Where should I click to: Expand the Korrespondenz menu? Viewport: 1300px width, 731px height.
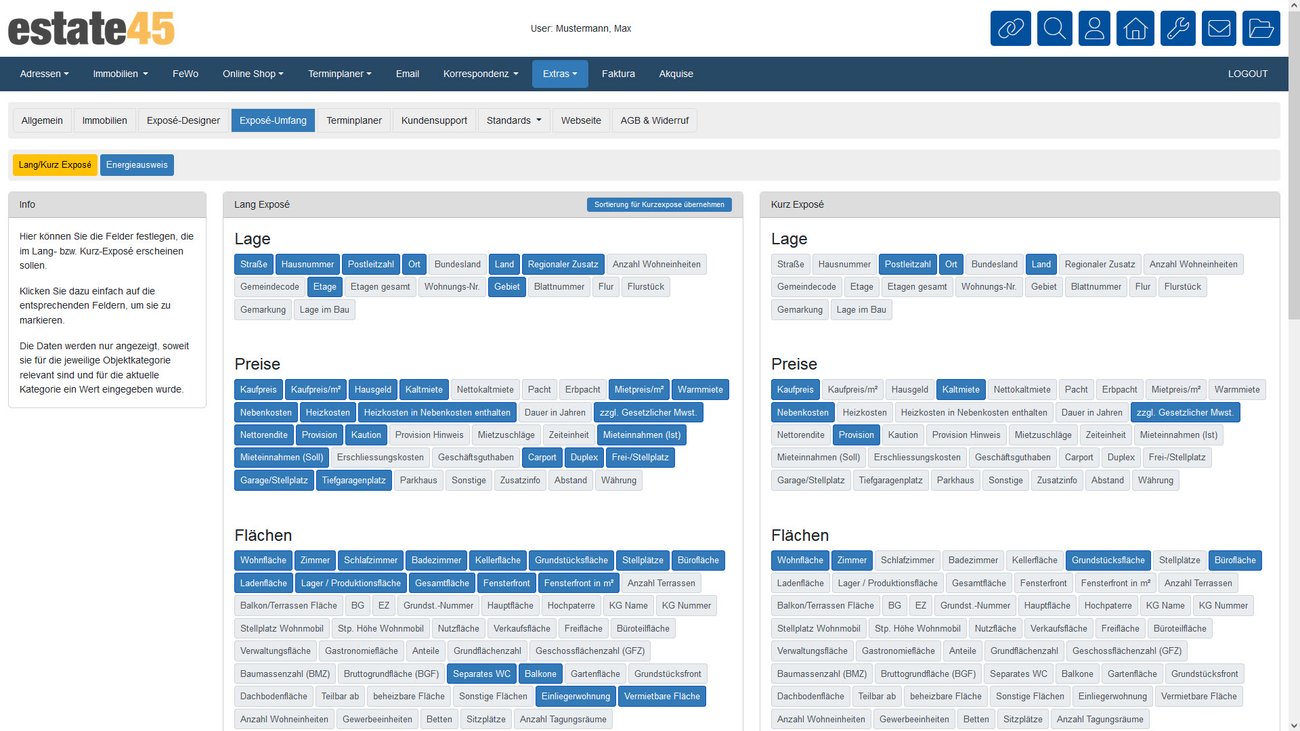[x=481, y=74]
